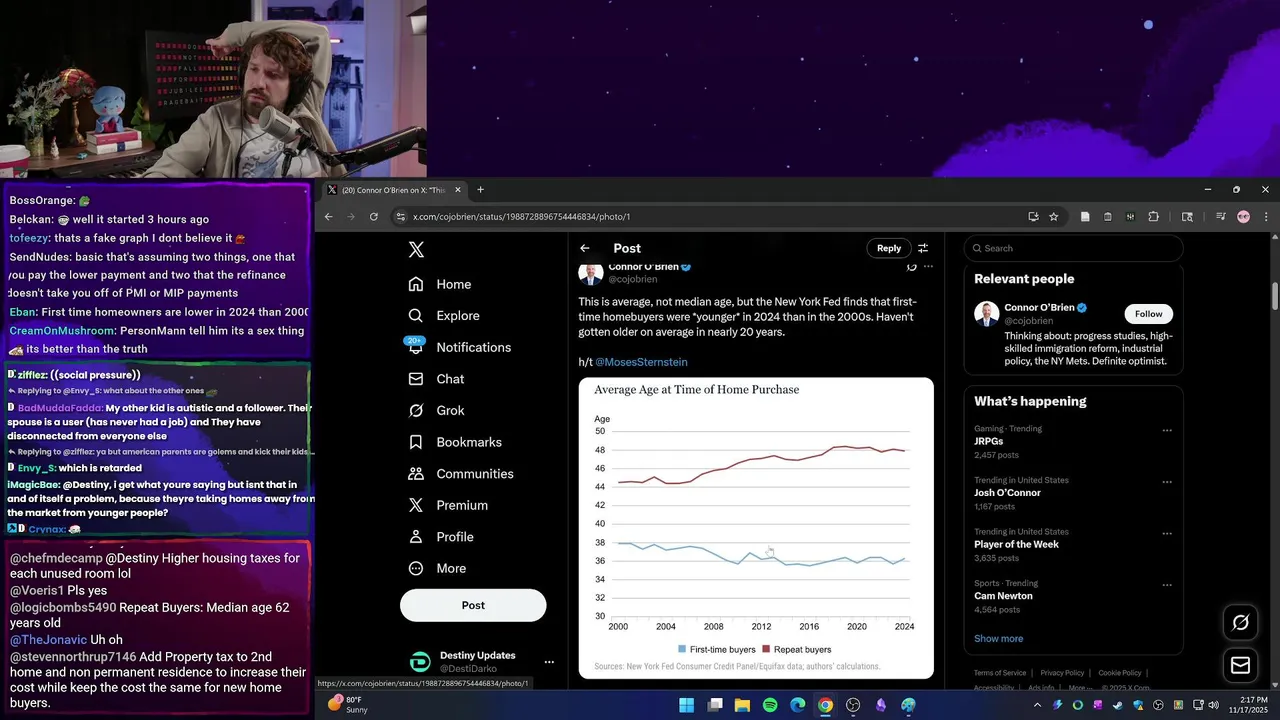Click the site info icon in address bar

(400, 216)
